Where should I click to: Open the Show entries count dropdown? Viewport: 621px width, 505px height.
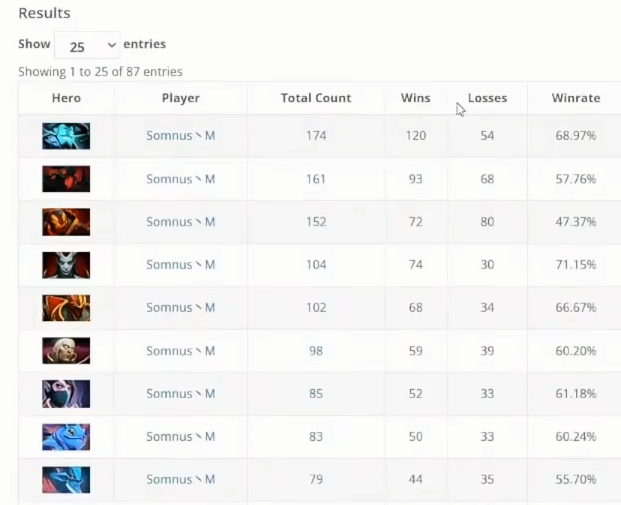coord(87,45)
